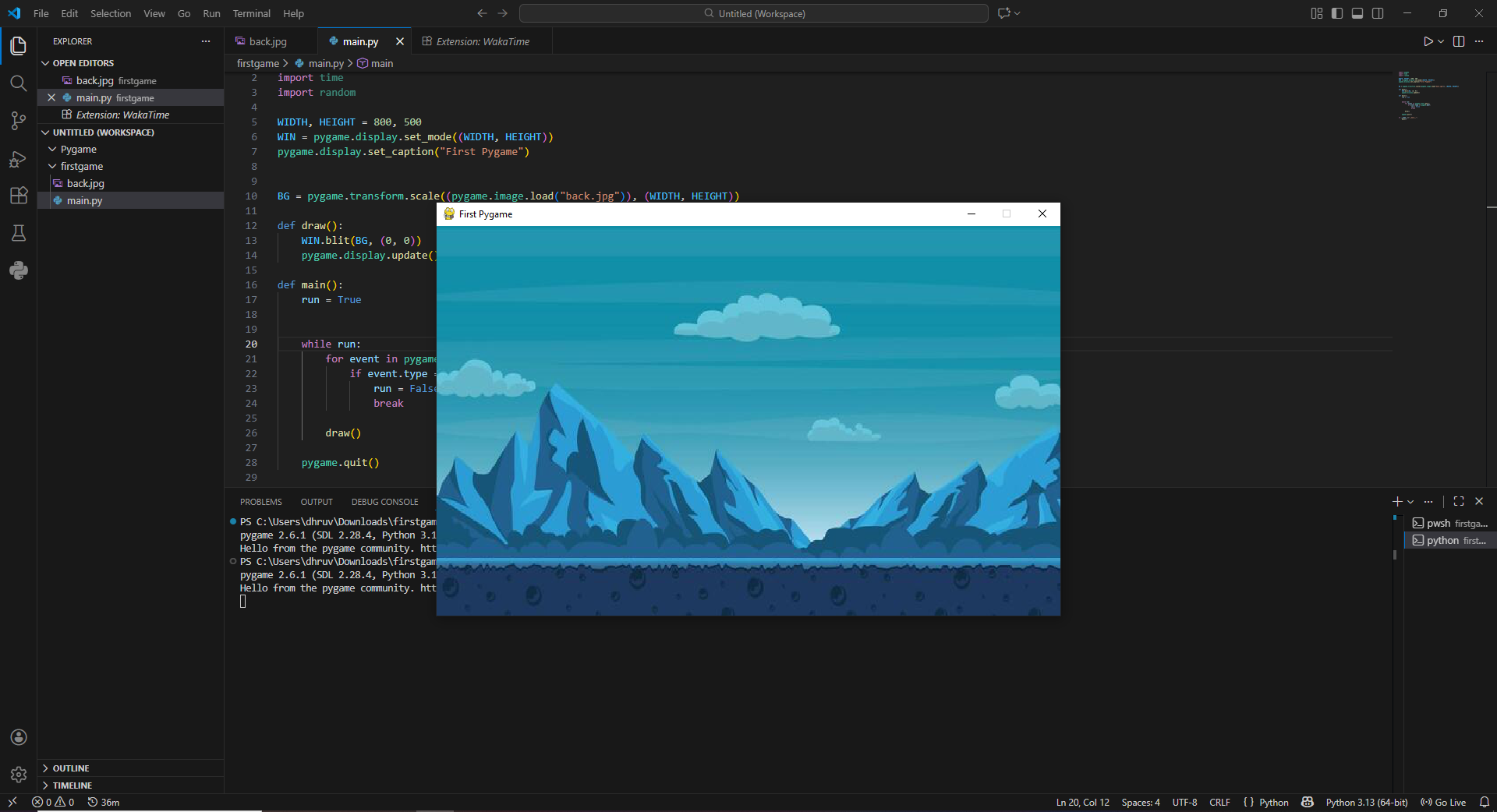Open Run and Debug view
The width and height of the screenshot is (1497, 812).
[x=19, y=159]
